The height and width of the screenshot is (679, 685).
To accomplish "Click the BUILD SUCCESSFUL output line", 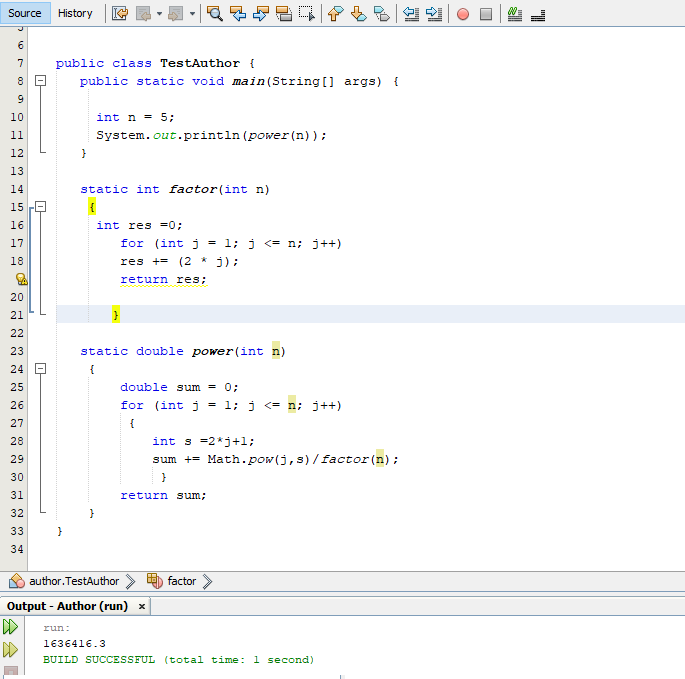I will [x=179, y=660].
